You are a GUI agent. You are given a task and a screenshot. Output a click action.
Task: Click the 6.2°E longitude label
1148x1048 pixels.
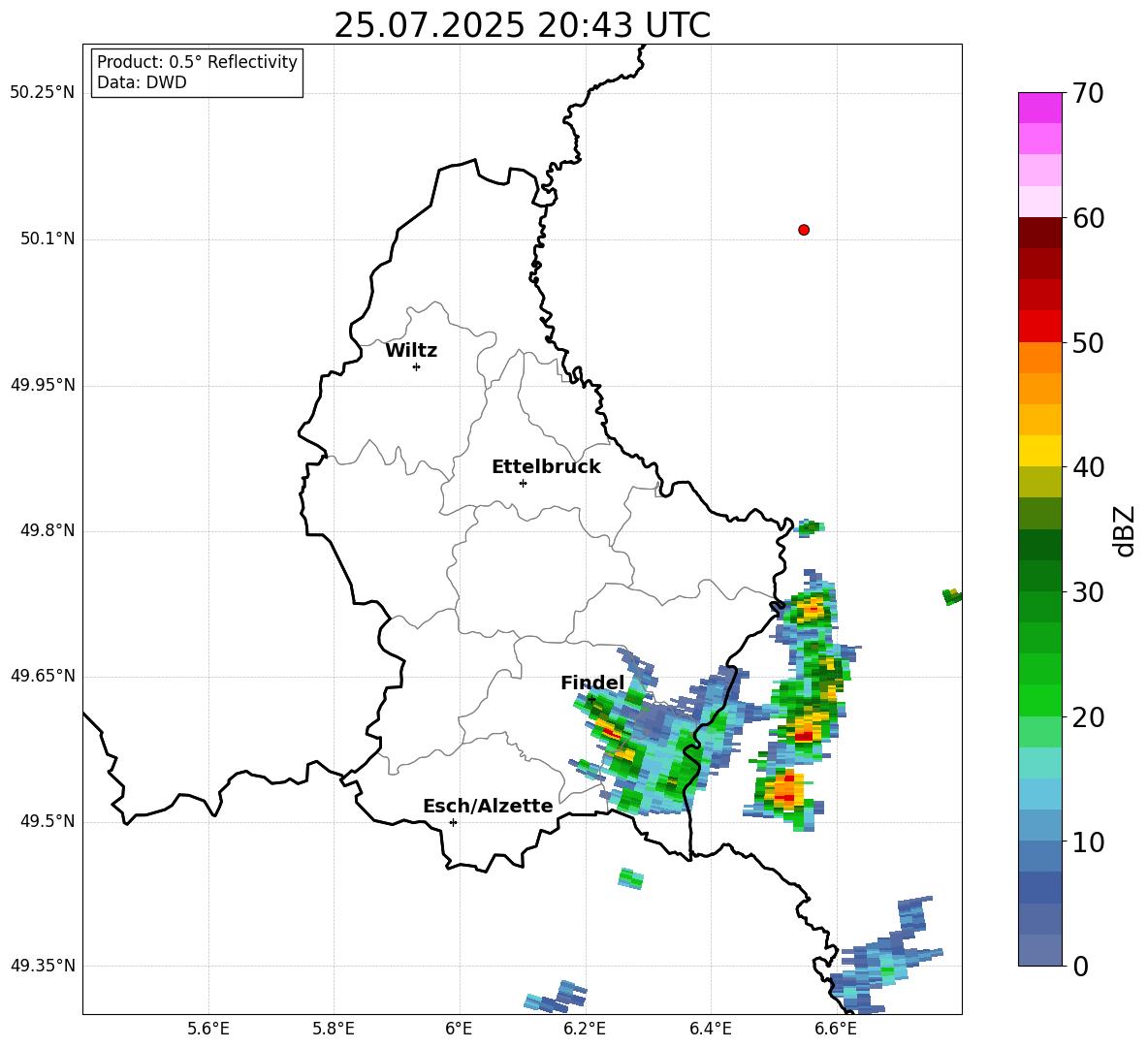click(x=585, y=1029)
